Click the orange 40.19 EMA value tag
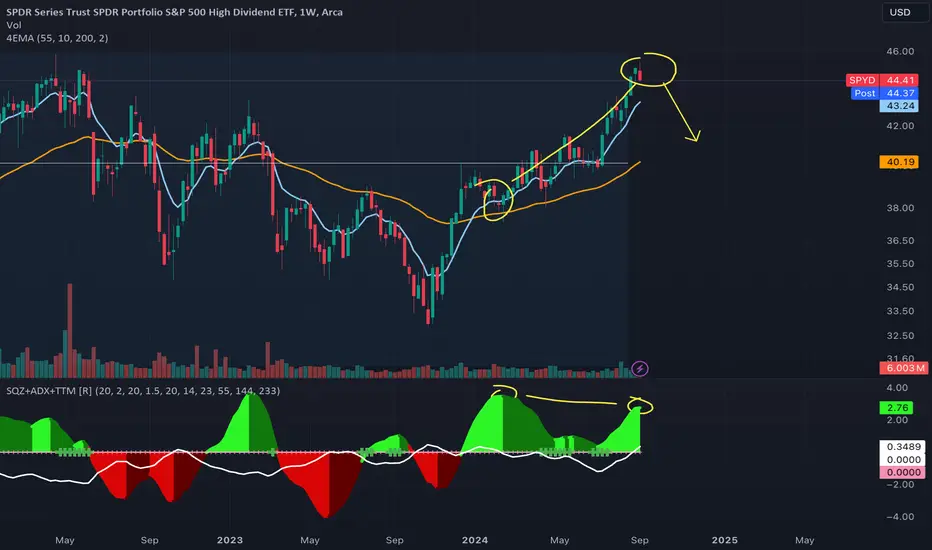 [x=900, y=162]
